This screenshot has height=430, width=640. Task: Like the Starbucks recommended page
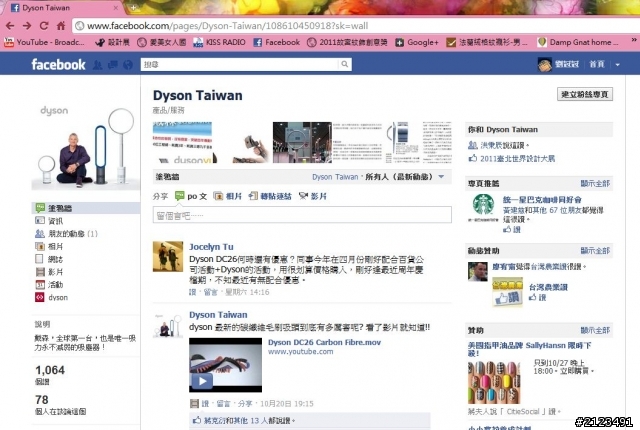512,230
